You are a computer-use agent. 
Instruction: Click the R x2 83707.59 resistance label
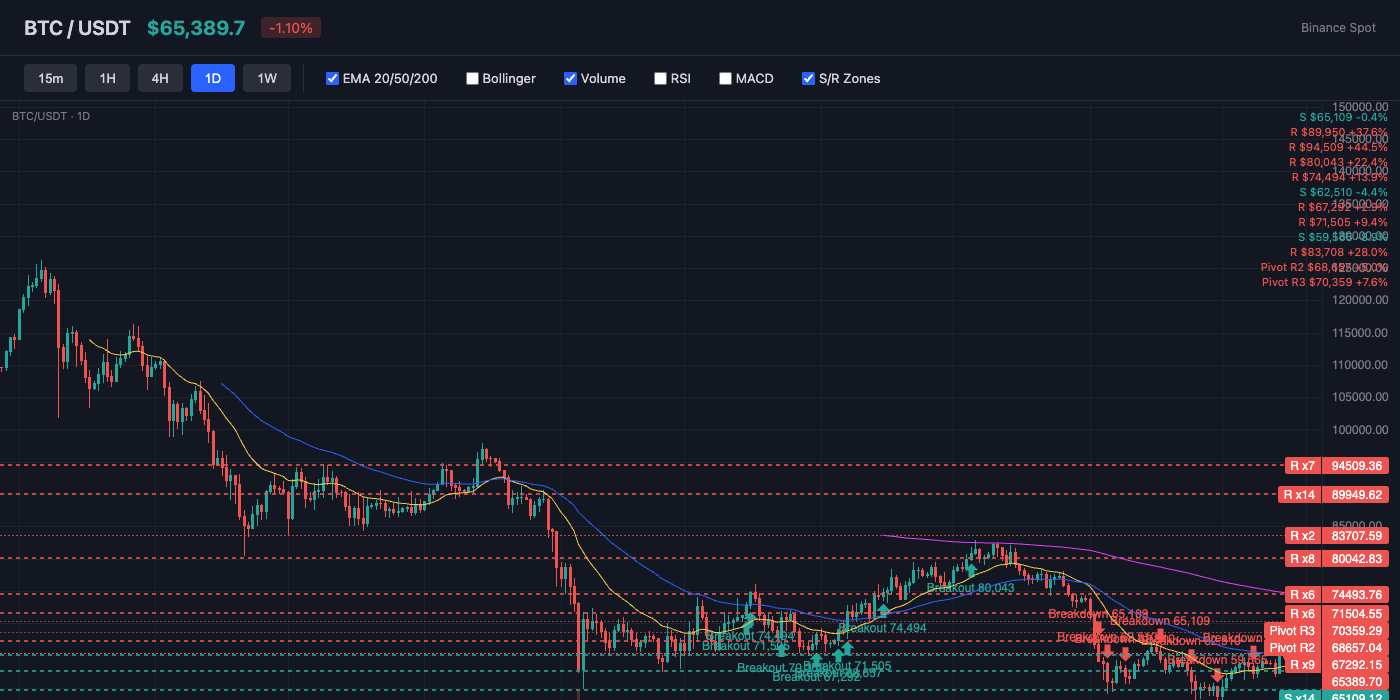[1336, 535]
